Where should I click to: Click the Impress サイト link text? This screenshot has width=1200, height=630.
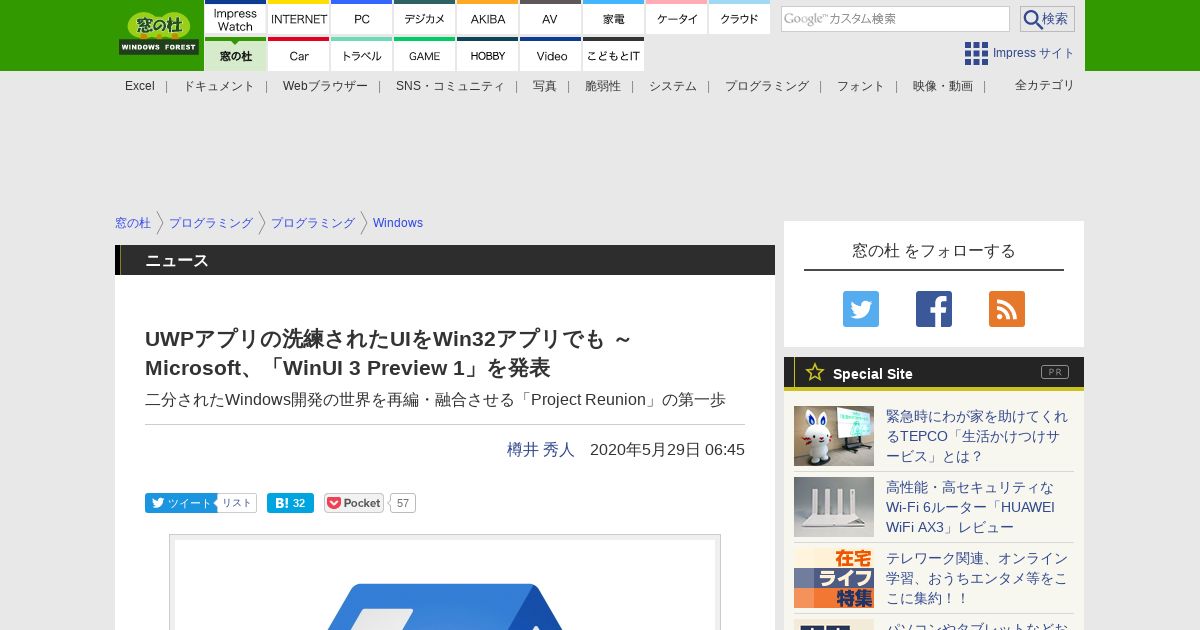1034,53
